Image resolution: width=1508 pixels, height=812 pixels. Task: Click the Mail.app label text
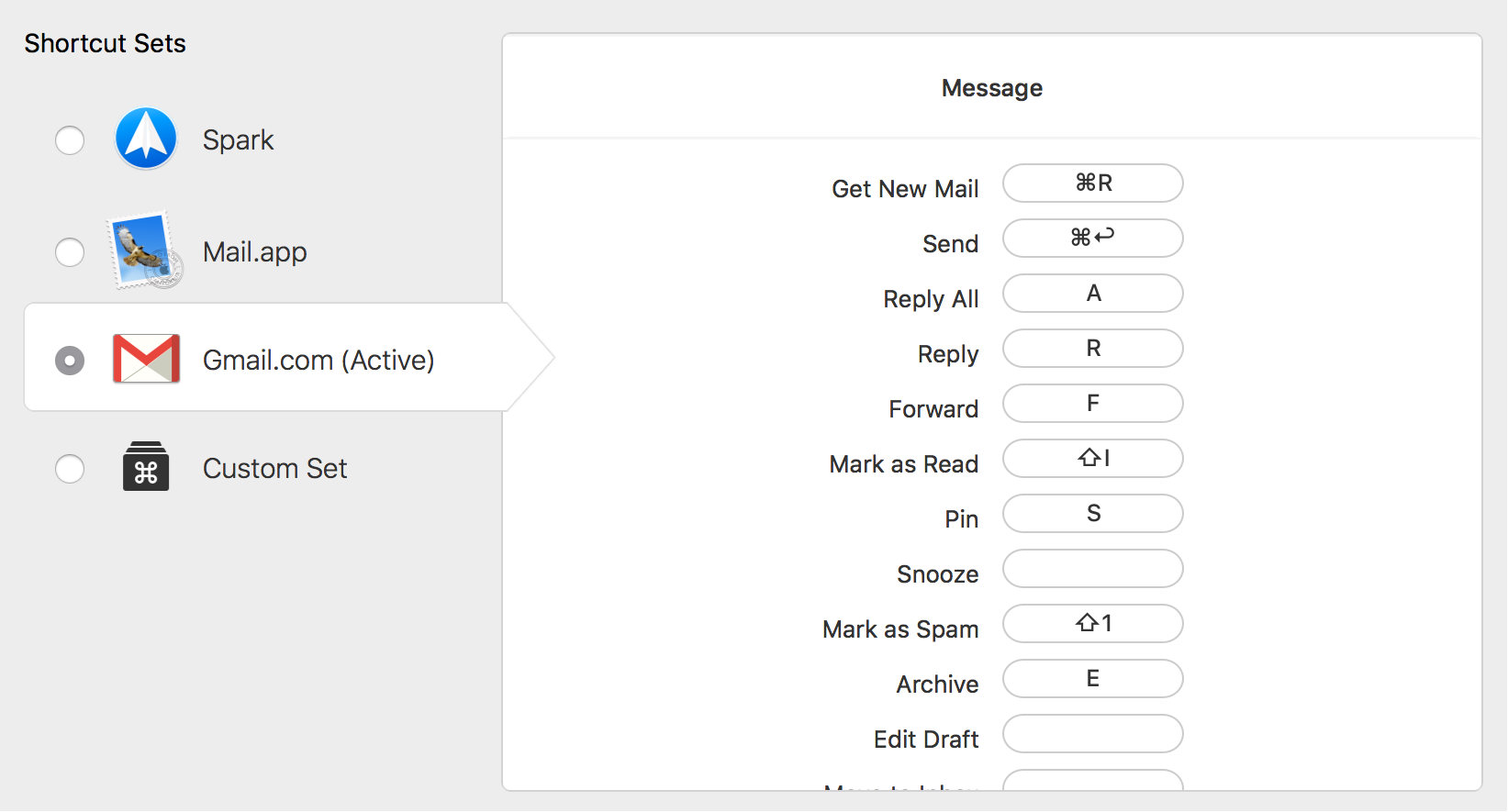point(255,252)
